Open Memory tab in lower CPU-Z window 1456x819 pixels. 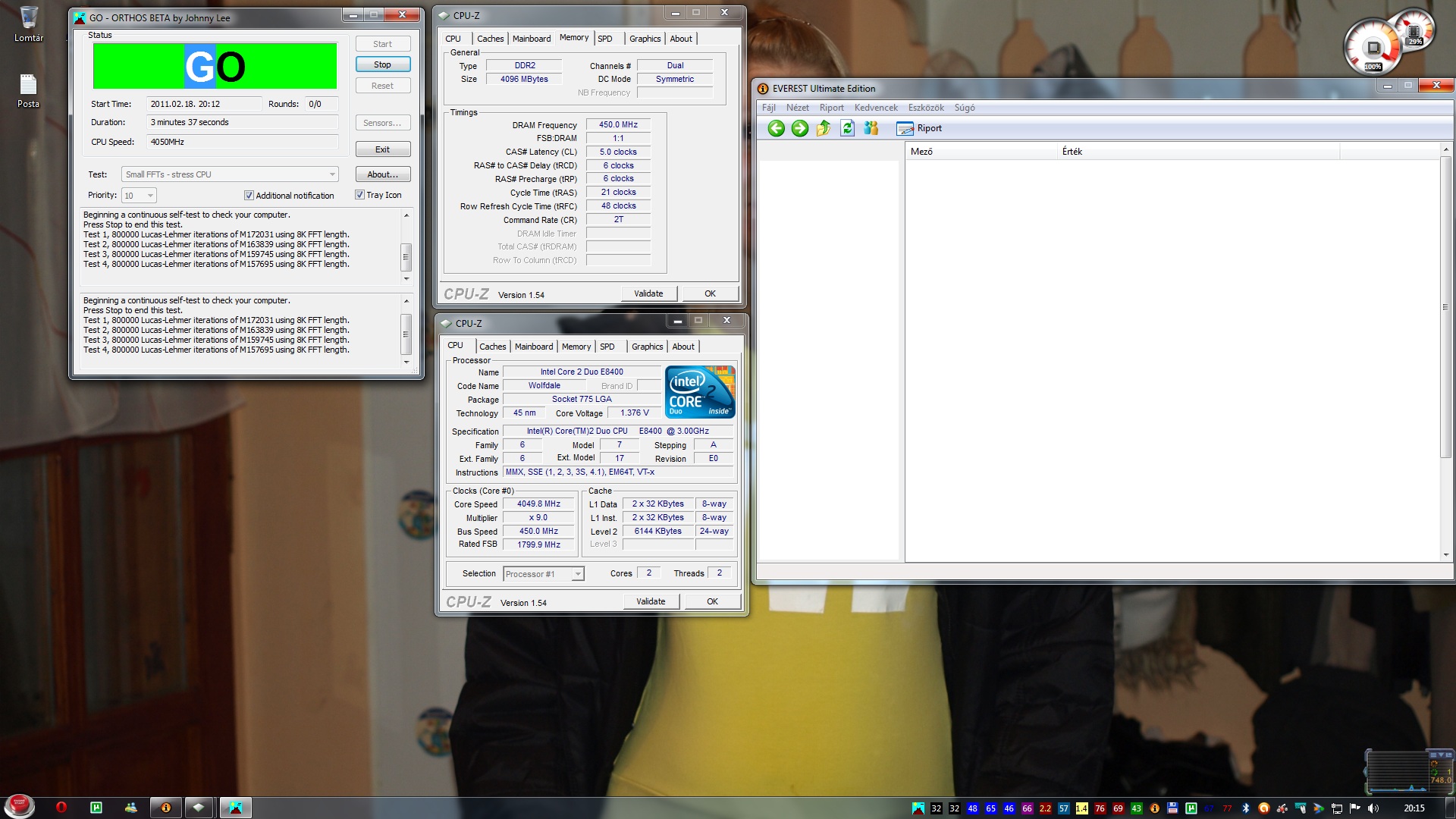(x=576, y=347)
